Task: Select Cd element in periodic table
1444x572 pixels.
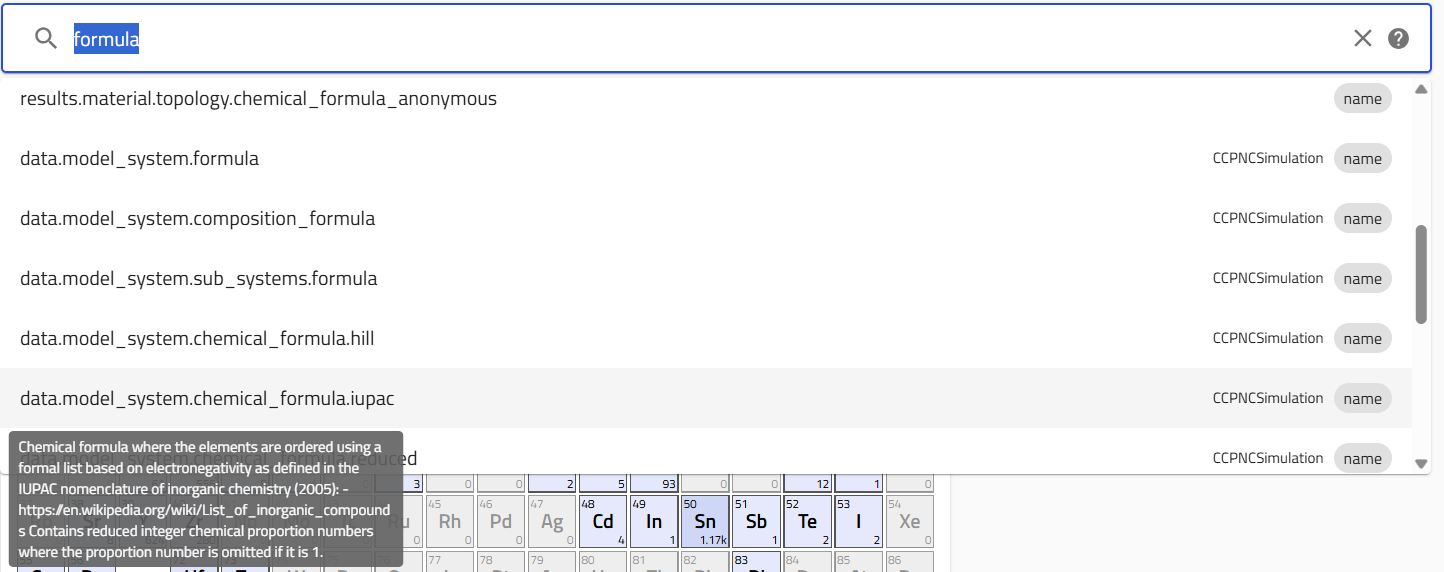Action: click(604, 521)
